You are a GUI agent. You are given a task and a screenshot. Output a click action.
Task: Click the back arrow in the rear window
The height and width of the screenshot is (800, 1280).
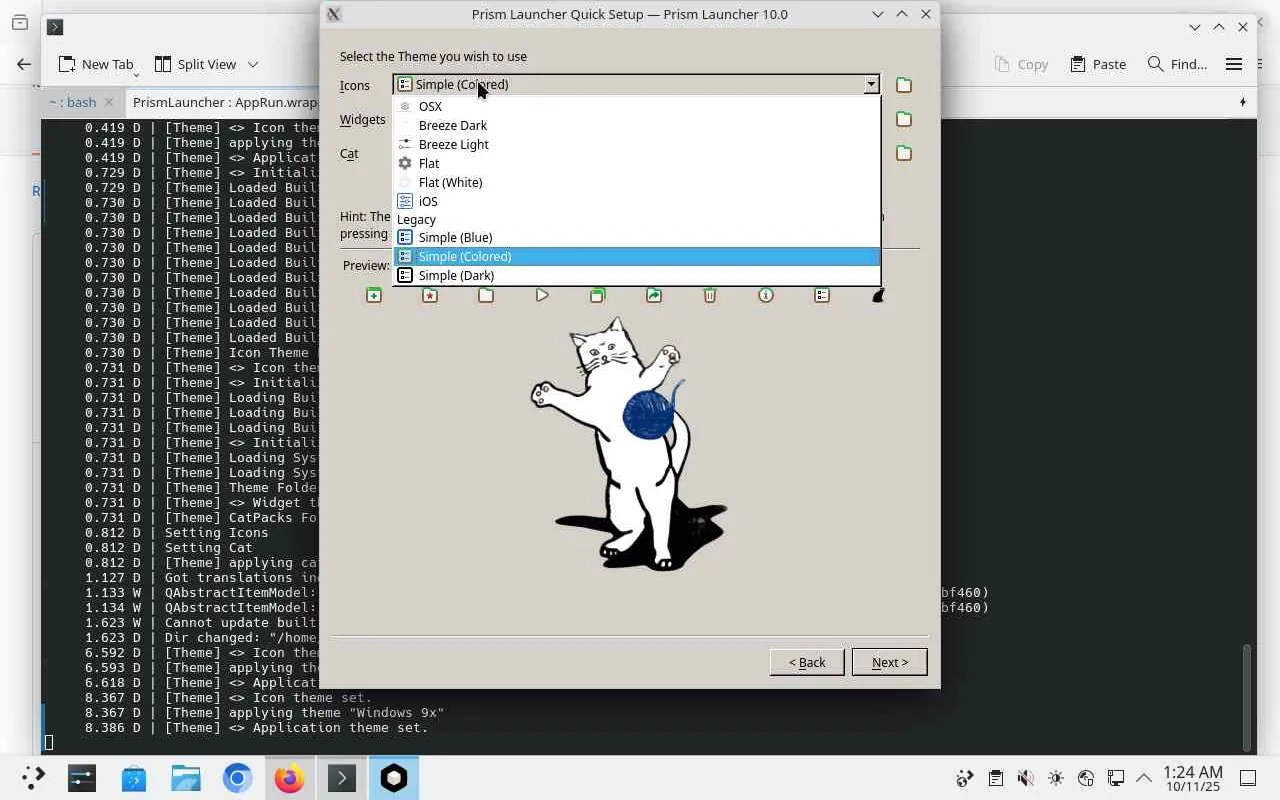24,64
